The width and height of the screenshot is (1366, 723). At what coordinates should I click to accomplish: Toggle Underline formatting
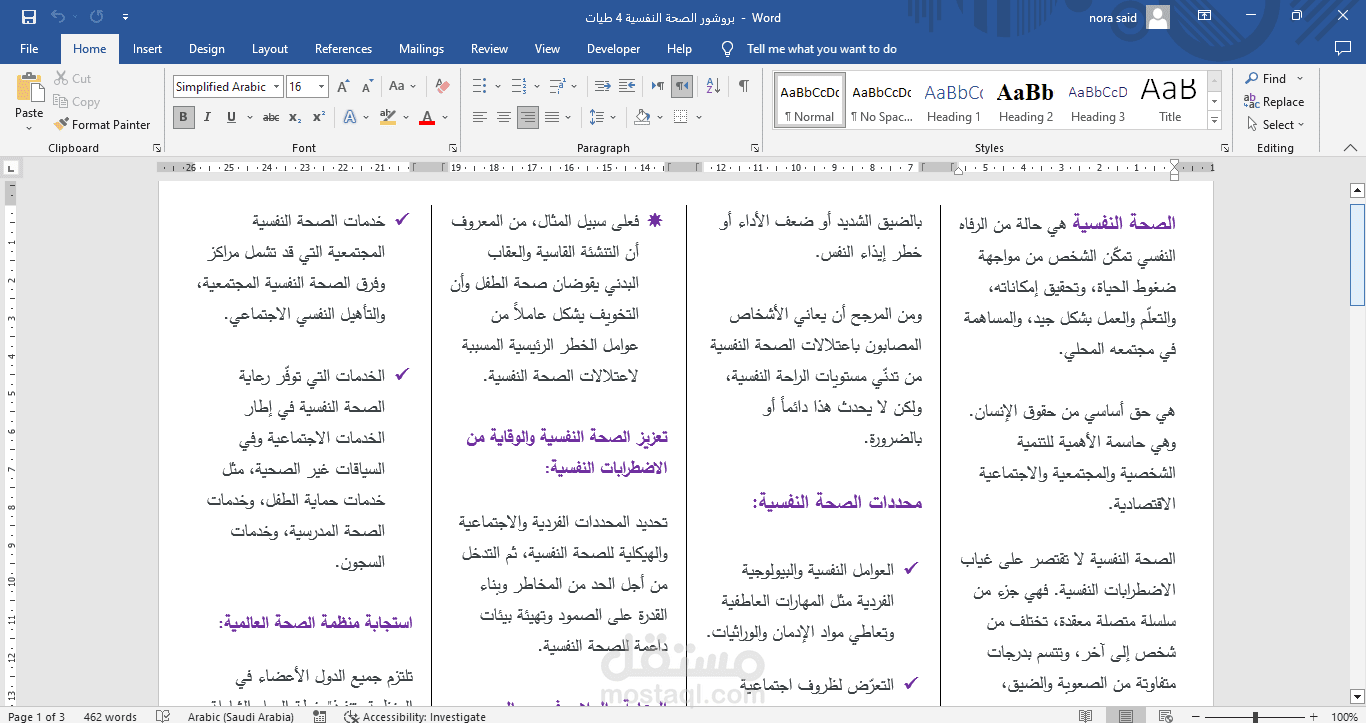(231, 117)
